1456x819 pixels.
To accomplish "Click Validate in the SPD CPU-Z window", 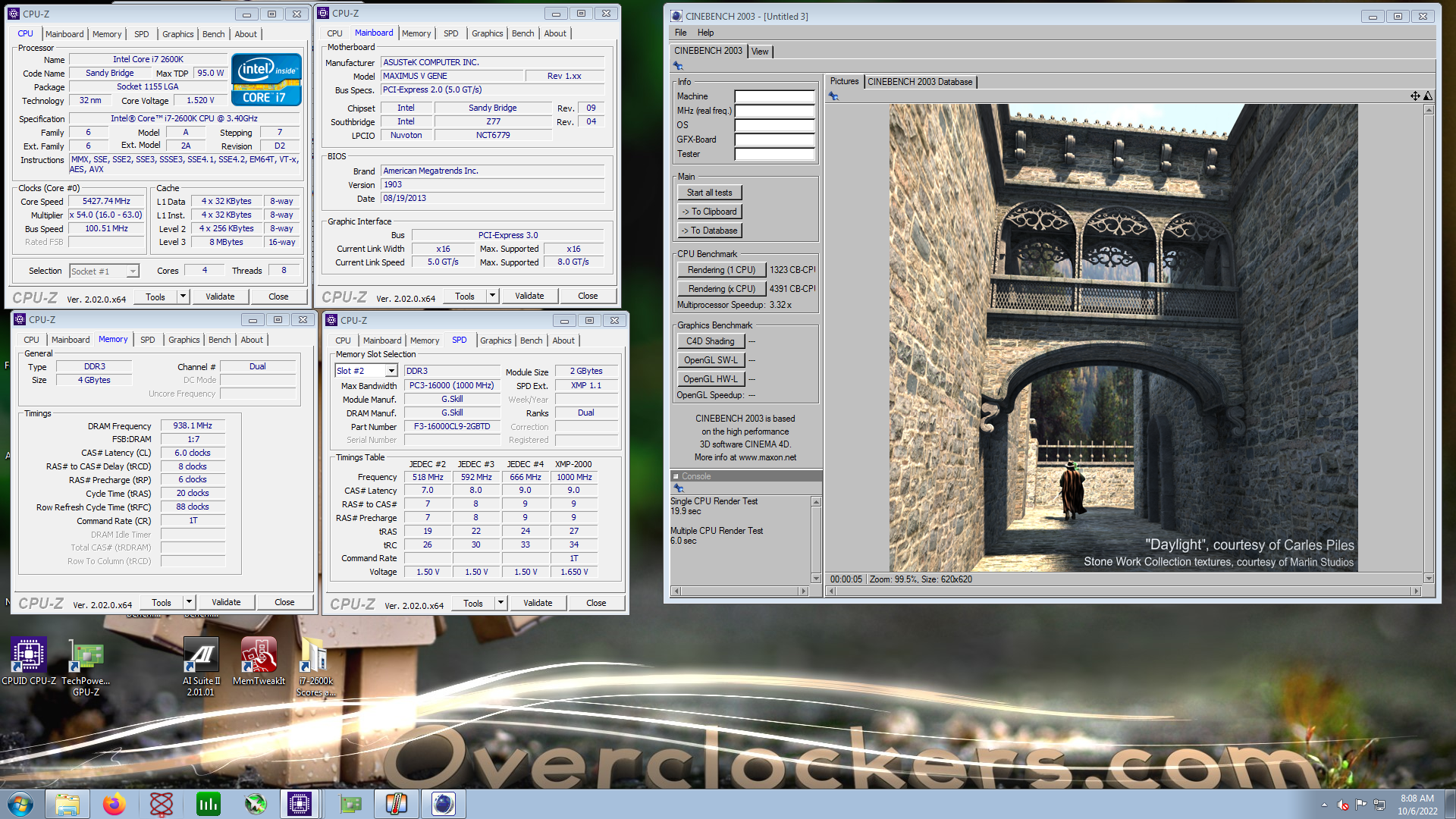I will tap(538, 603).
